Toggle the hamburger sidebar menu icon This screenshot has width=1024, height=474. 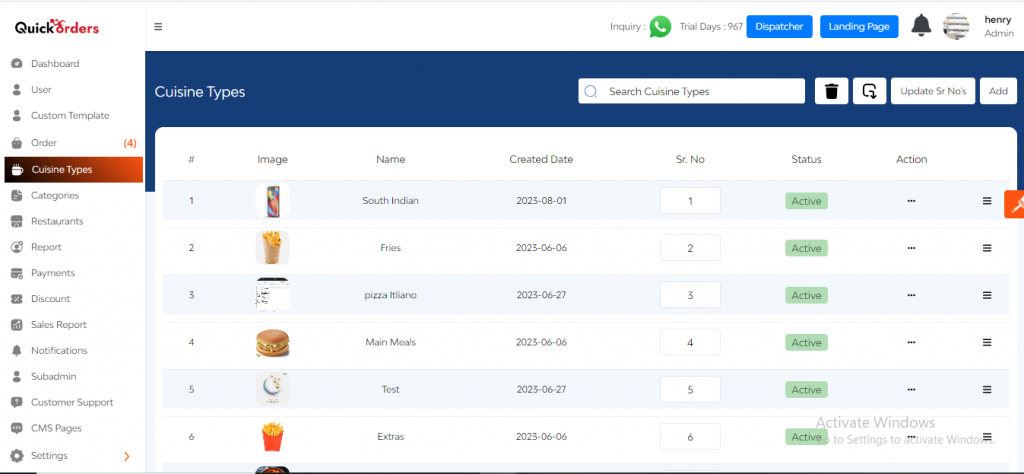pyautogui.click(x=158, y=27)
